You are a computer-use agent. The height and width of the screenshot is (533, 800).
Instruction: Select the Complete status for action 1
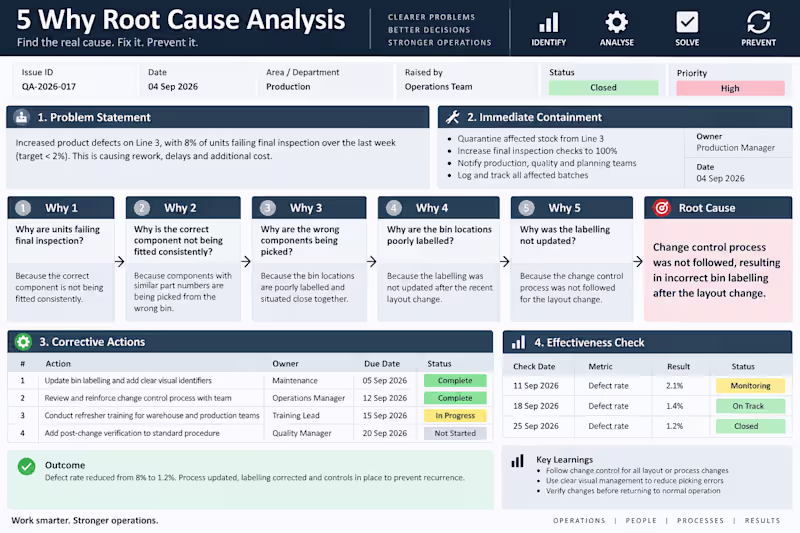pos(455,380)
